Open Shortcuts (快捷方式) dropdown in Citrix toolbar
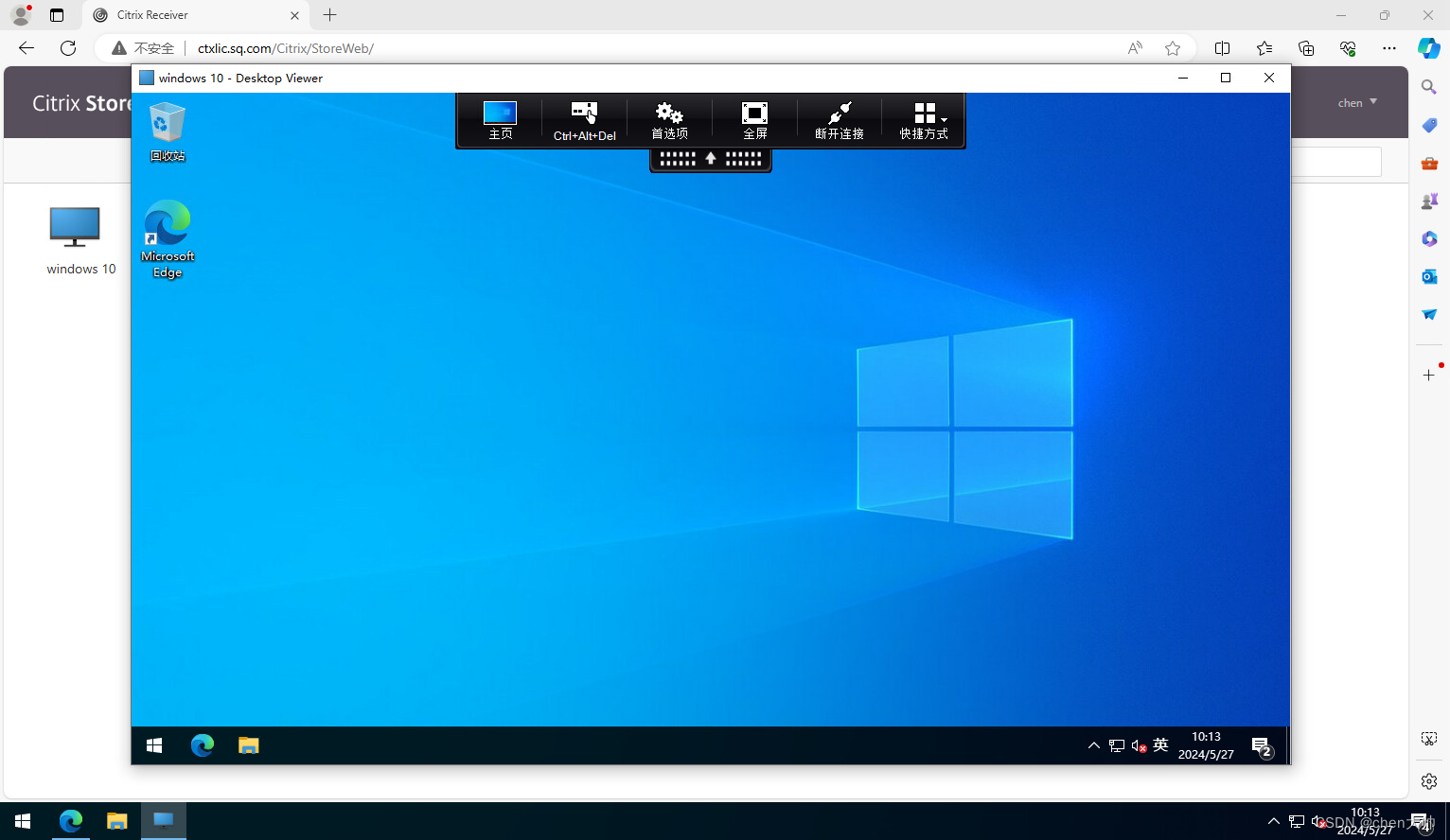The image size is (1450, 840). (x=924, y=120)
